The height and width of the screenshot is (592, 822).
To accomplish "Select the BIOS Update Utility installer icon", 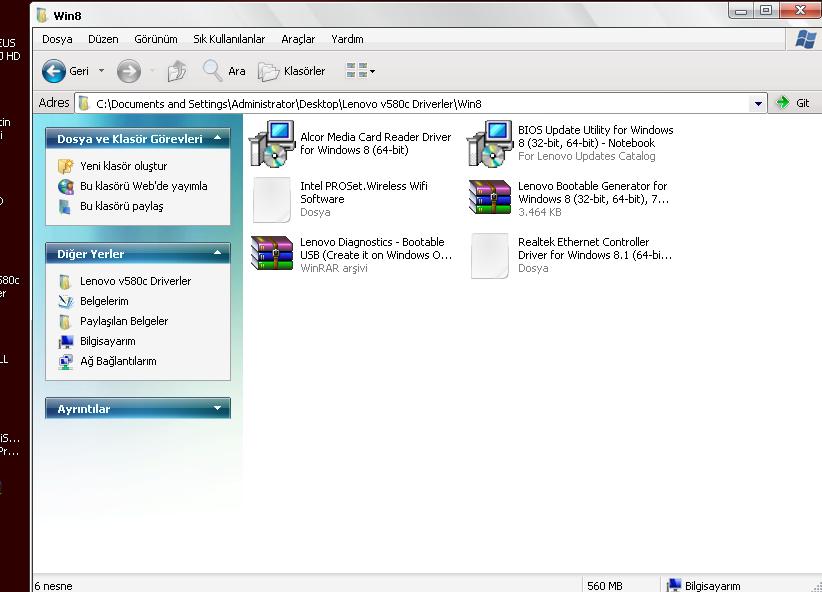I will pyautogui.click(x=490, y=144).
